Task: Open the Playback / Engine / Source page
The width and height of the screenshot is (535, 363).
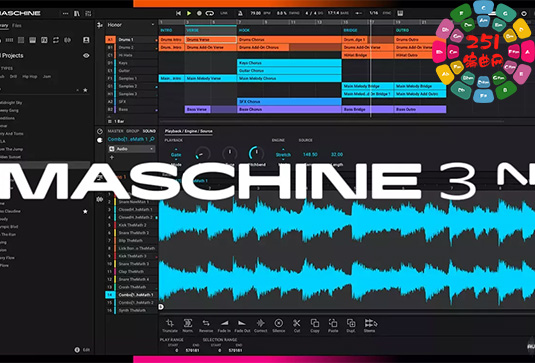Action: (x=189, y=131)
